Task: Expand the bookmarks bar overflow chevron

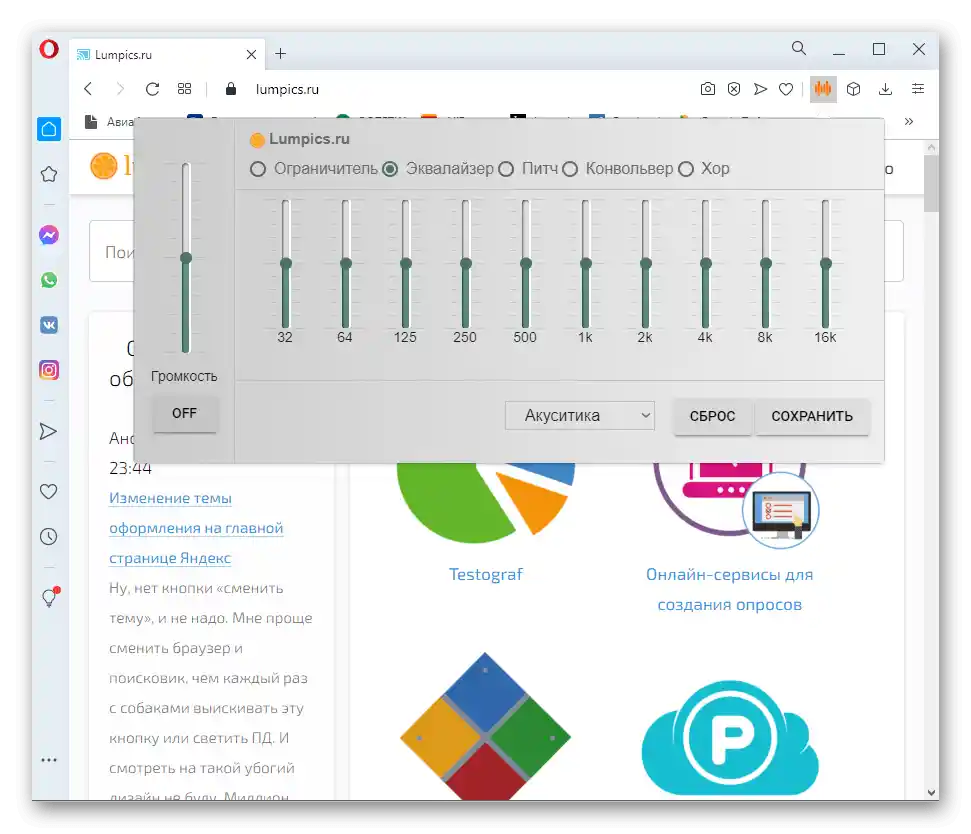Action: tap(908, 121)
